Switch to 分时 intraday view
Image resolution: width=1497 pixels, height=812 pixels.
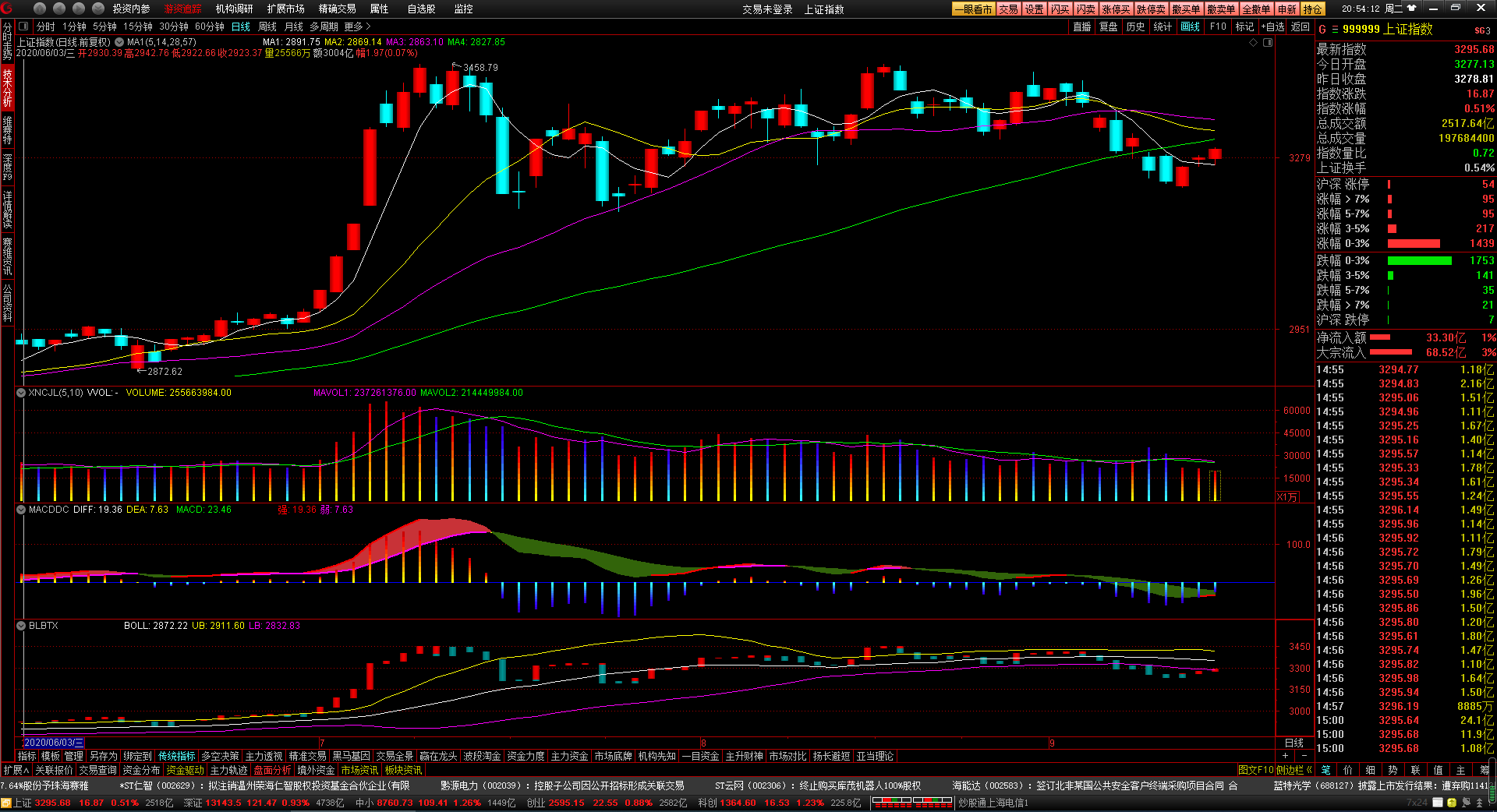[46, 26]
